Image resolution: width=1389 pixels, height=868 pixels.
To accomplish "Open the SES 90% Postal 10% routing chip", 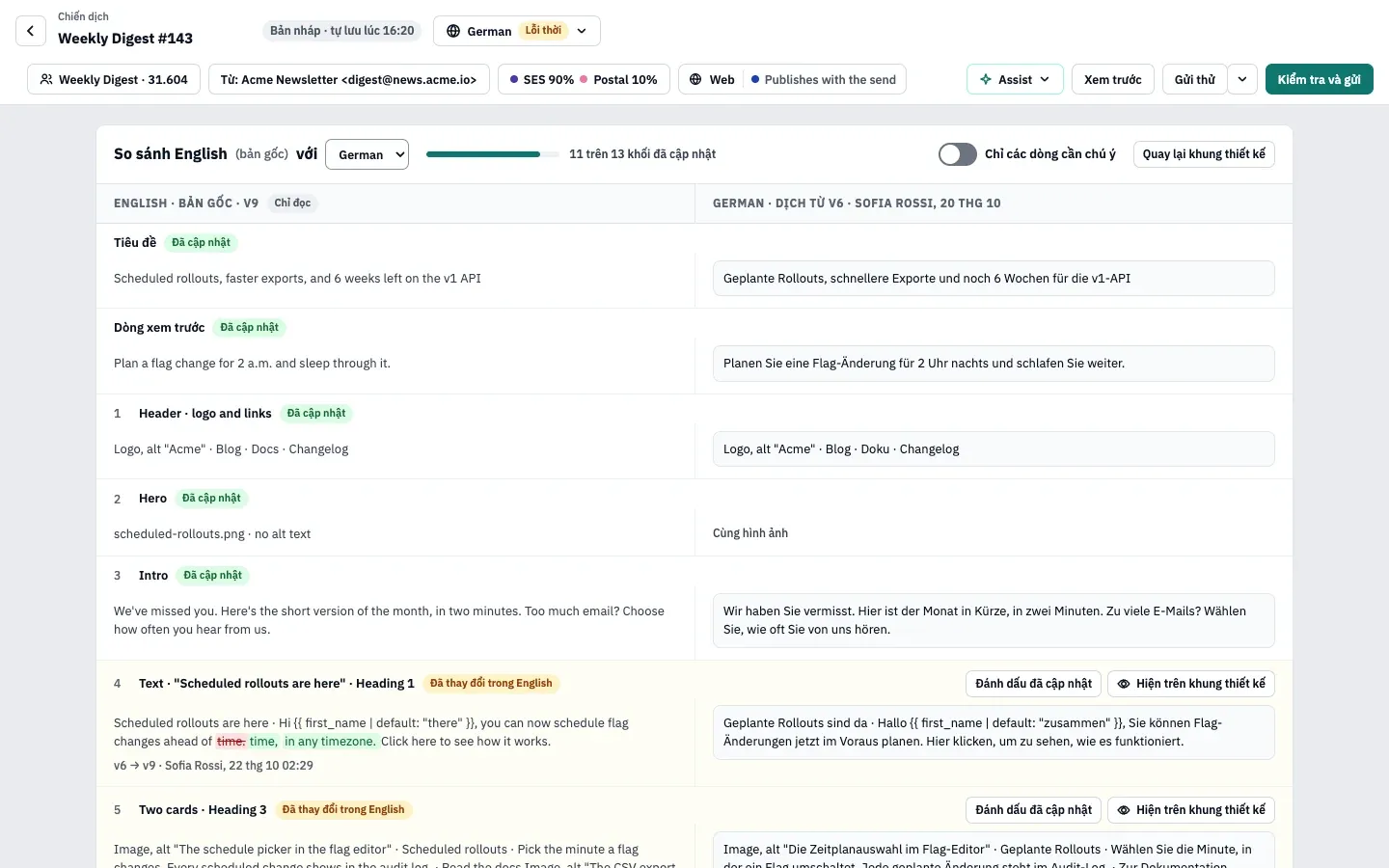I will coord(585,79).
